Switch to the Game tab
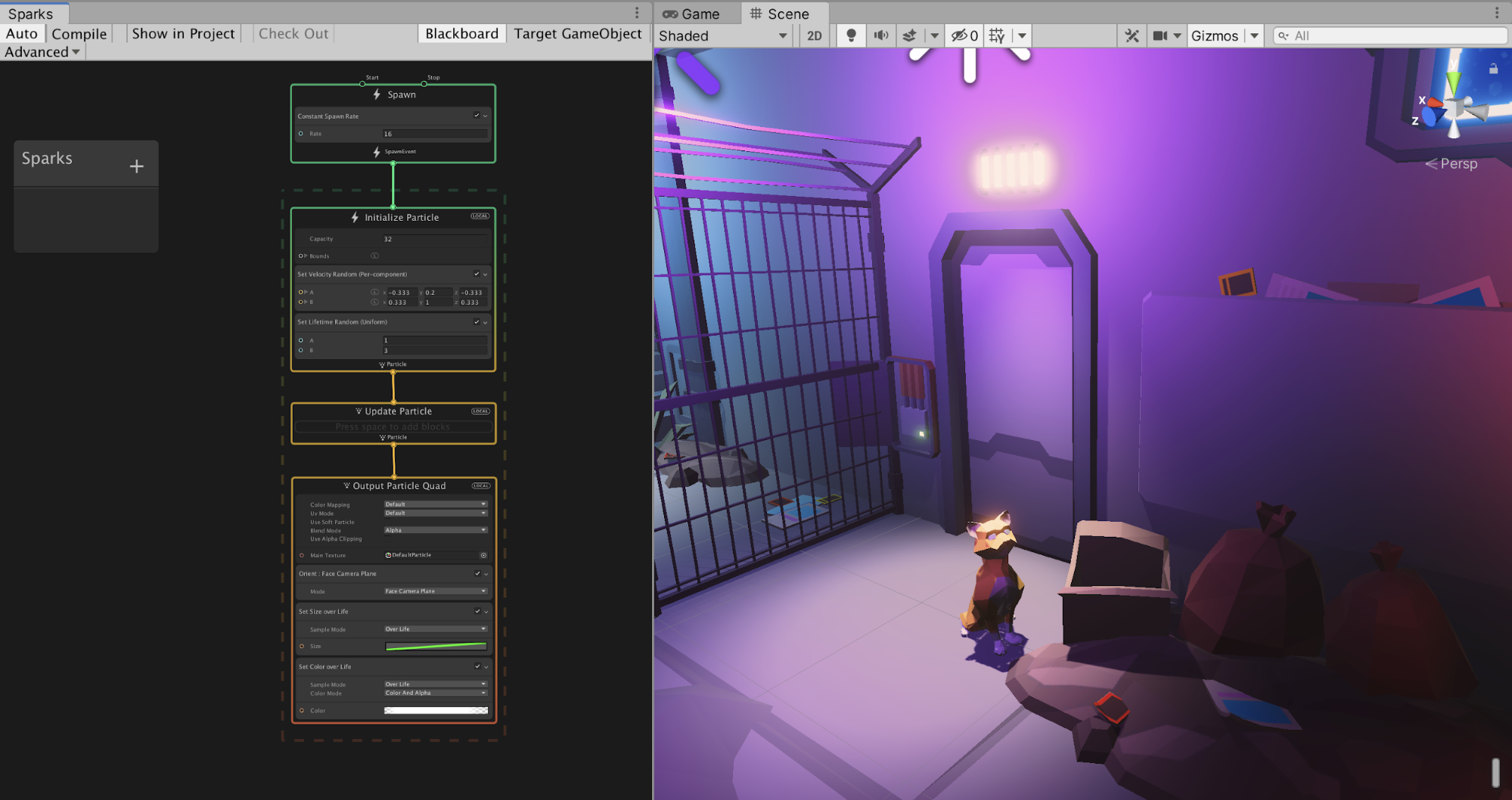This screenshot has height=800, width=1512. (x=691, y=14)
